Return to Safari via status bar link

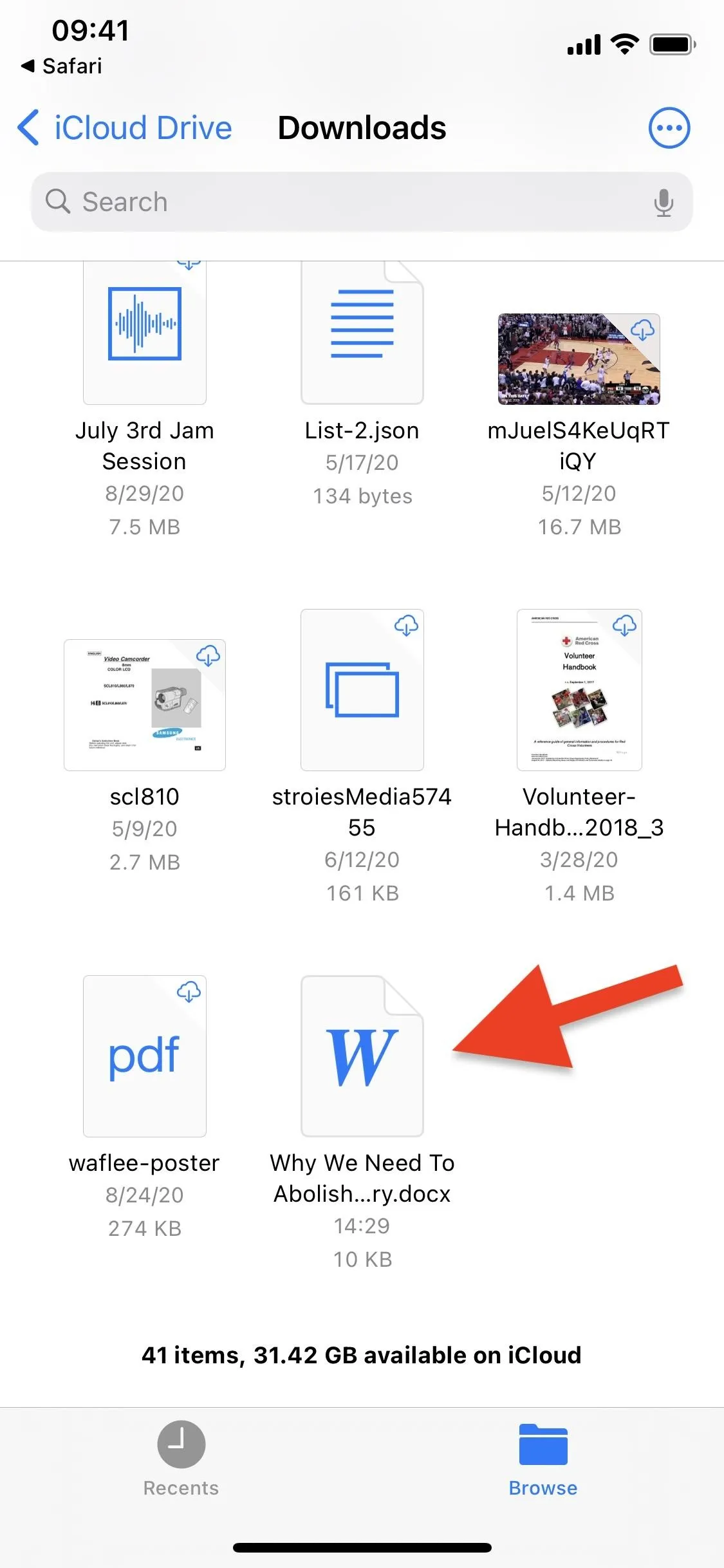click(x=62, y=66)
